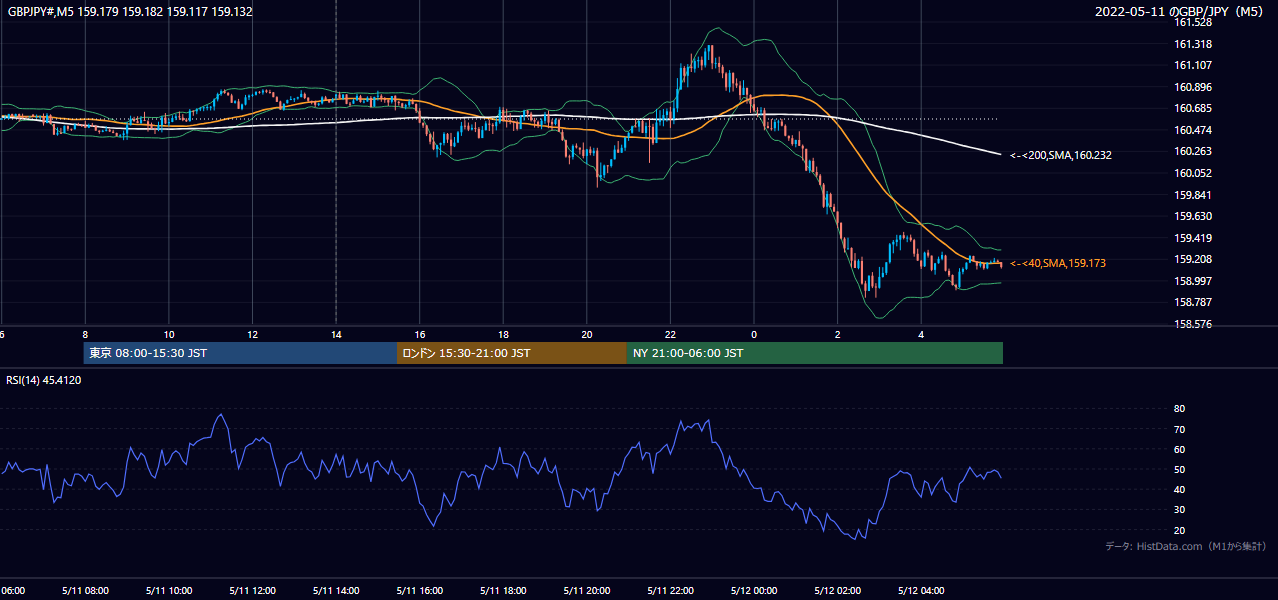Click price axis value 161.318
Viewport: 1278px width, 600px height.
click(x=1192, y=44)
